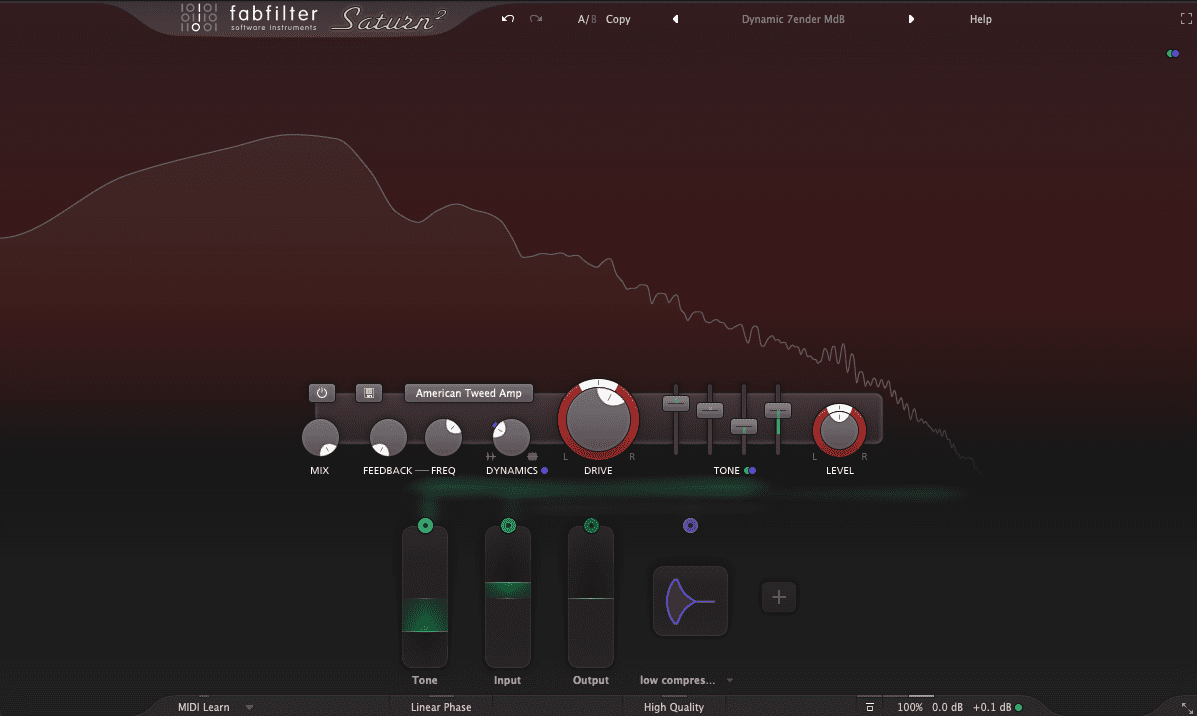The height and width of the screenshot is (716, 1197).
Task: Click the modulation dots beside TONE label
Action: (750, 470)
